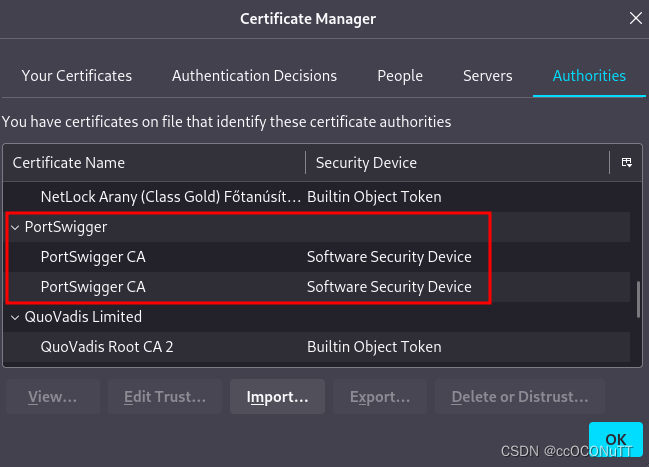The image size is (649, 467).
Task: Click Delete or Distrust button
Action: pos(520,397)
